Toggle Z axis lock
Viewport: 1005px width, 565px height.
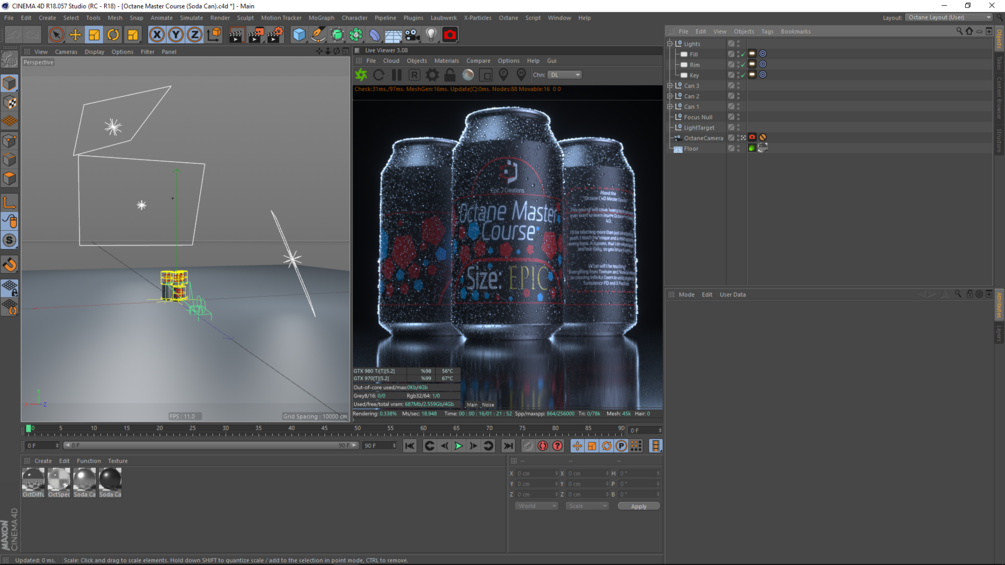tap(194, 35)
